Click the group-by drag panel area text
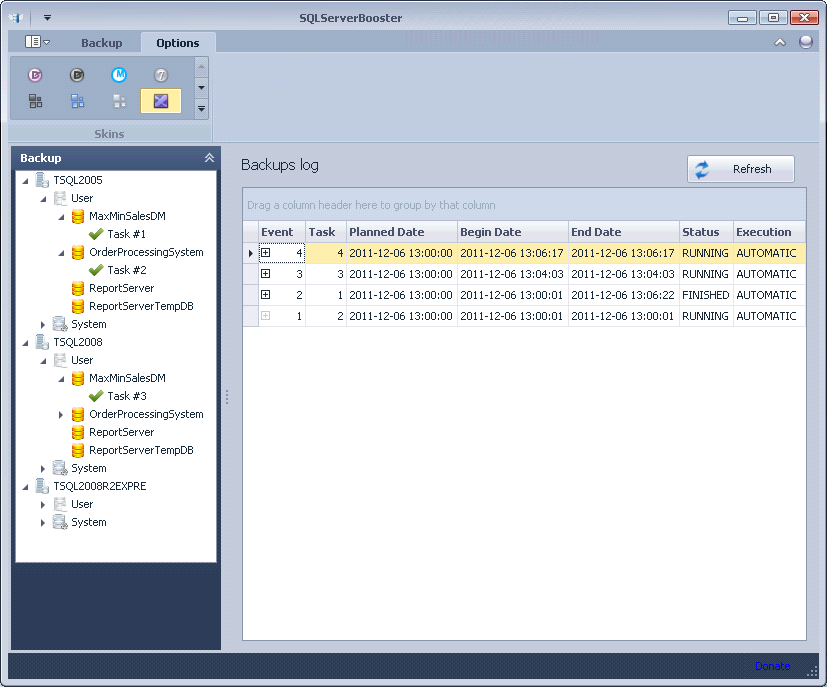 pyautogui.click(x=371, y=205)
